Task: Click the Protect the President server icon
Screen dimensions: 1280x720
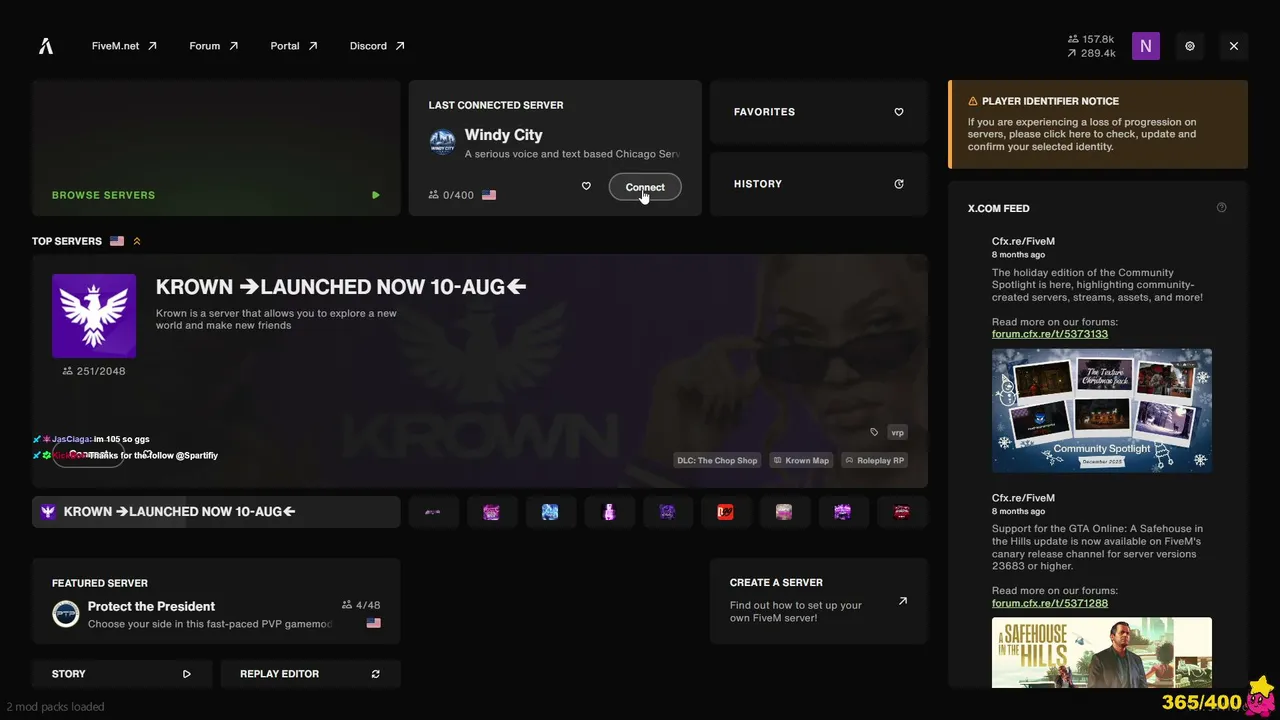Action: (66, 614)
